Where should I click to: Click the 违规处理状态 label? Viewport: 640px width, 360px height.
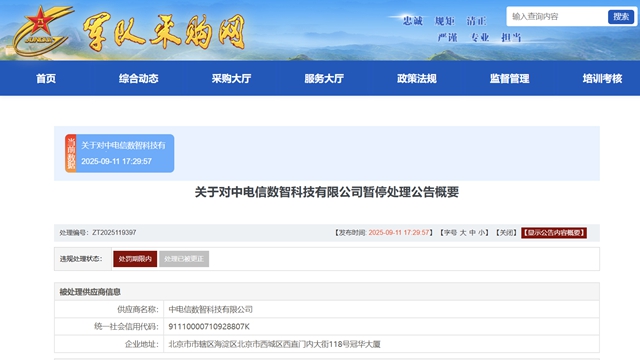point(81,259)
